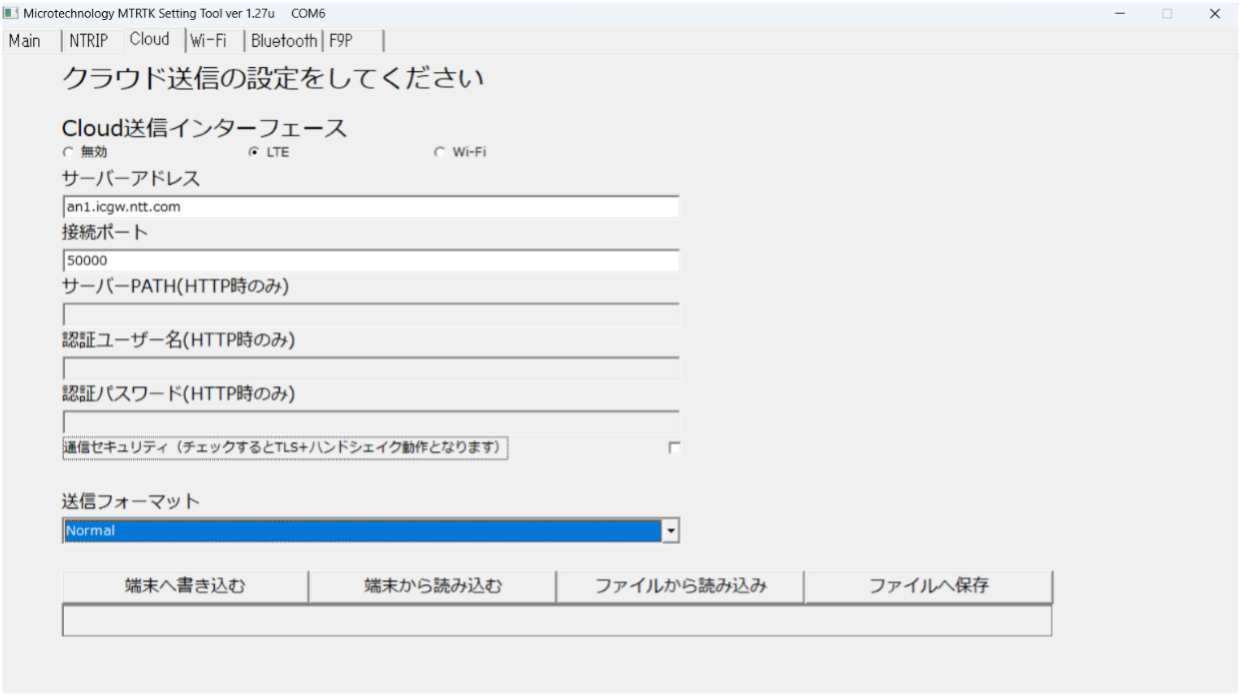Click ファイルから読み込み button
This screenshot has height=696, width=1243.
click(x=680, y=587)
